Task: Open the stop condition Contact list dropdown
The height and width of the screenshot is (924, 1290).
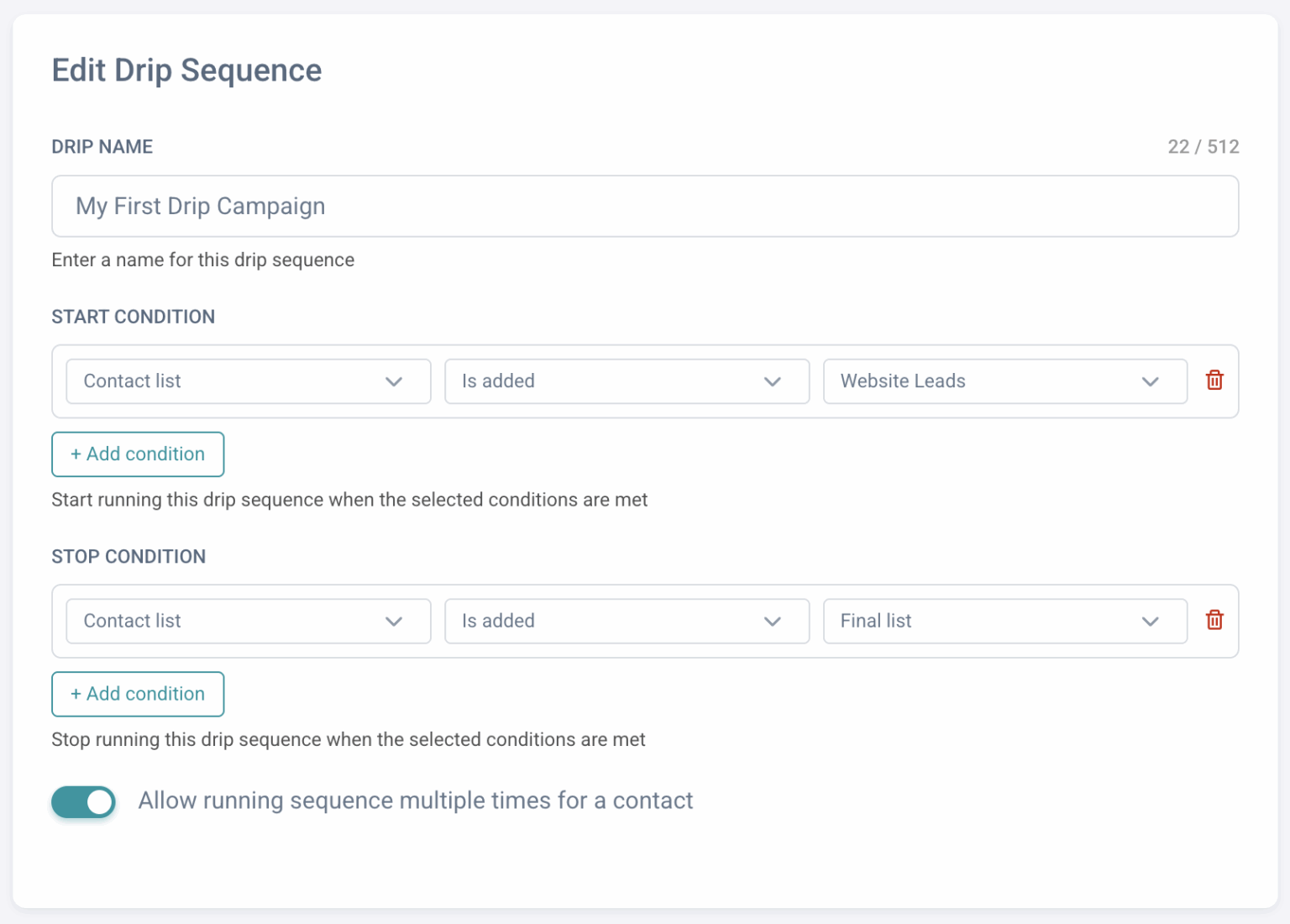Action: tap(248, 622)
